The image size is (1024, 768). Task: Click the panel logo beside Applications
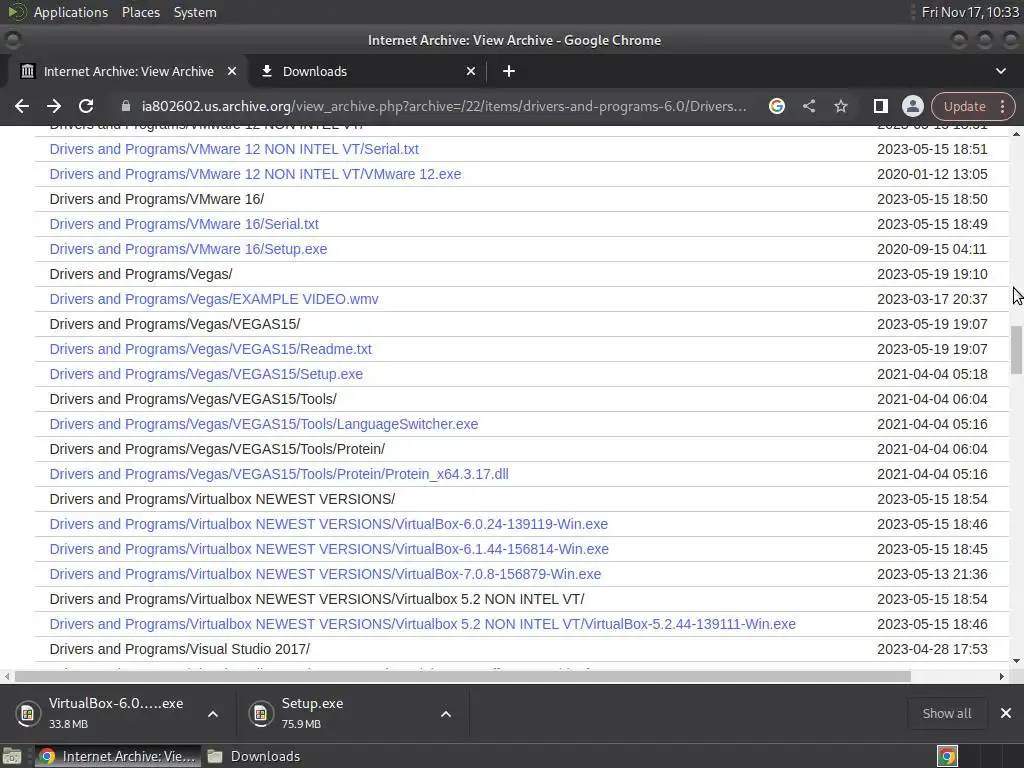(x=17, y=12)
